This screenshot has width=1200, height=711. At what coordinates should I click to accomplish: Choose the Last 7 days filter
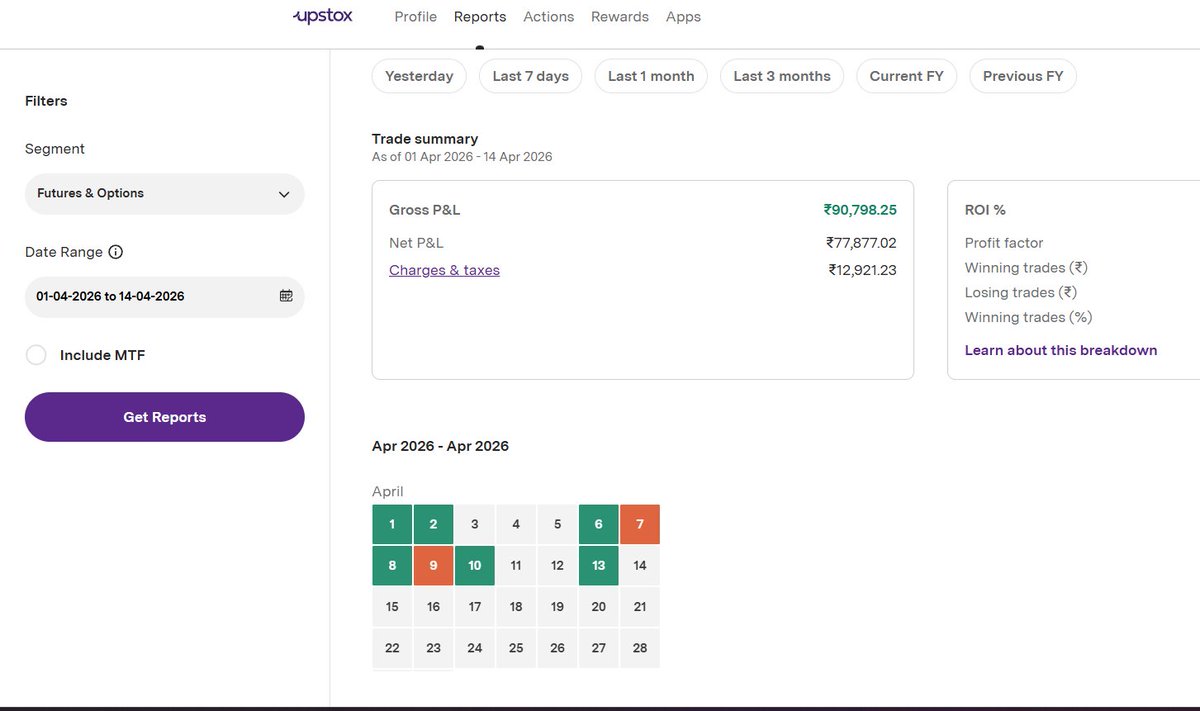[531, 76]
